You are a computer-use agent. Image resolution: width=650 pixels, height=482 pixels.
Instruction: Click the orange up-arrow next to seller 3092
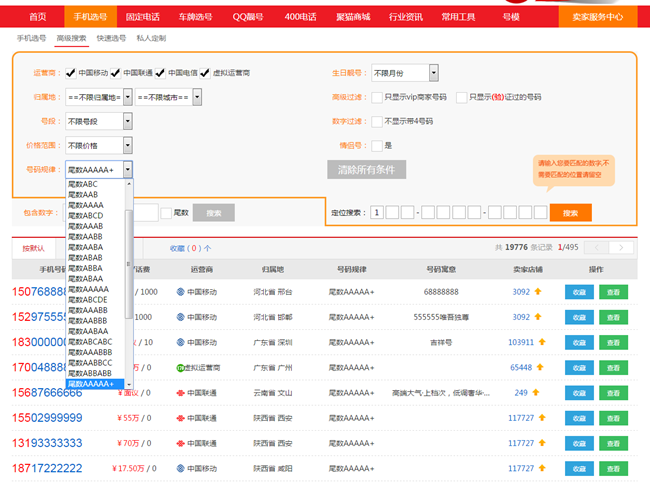pyautogui.click(x=537, y=292)
